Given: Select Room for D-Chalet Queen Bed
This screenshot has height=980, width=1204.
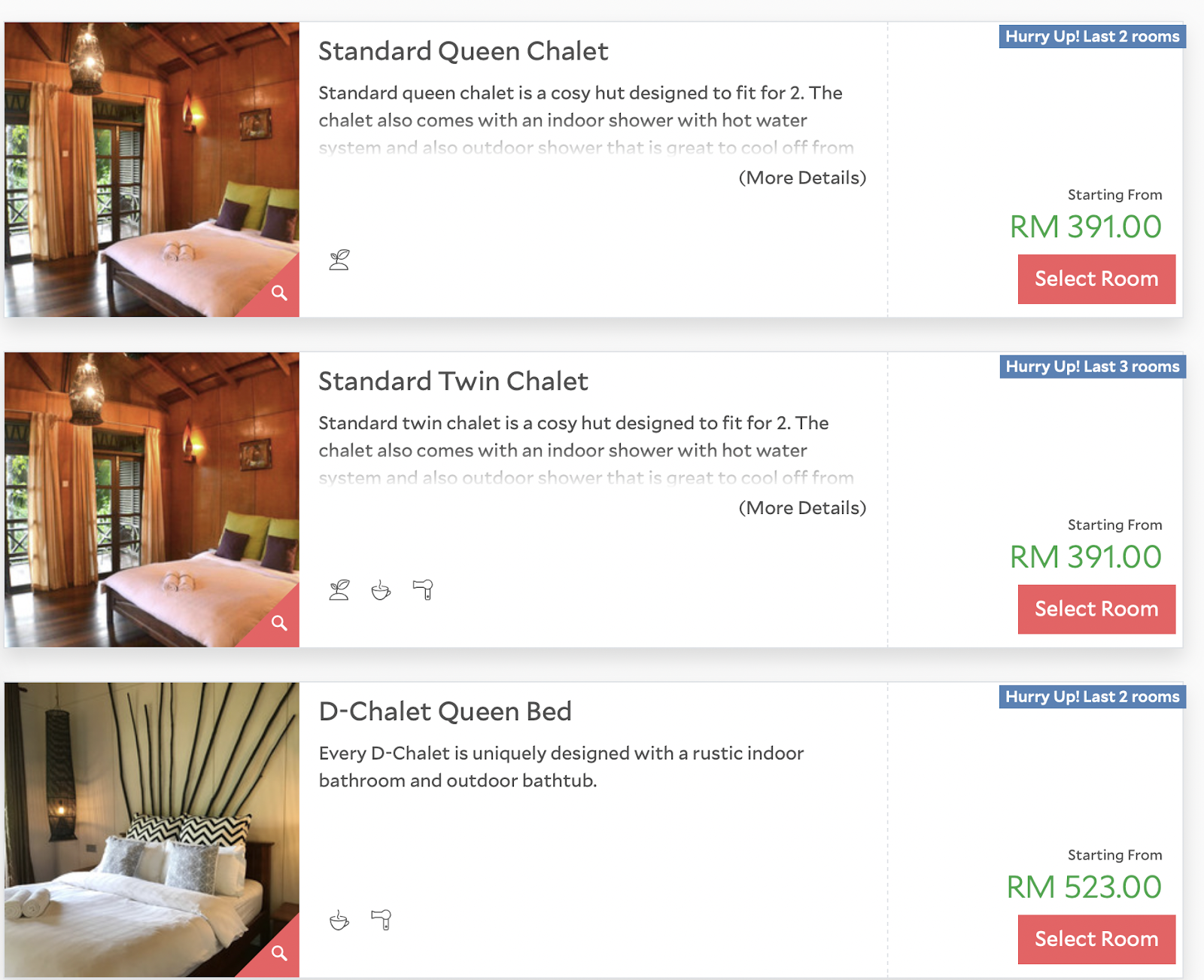Looking at the screenshot, I should (x=1096, y=939).
